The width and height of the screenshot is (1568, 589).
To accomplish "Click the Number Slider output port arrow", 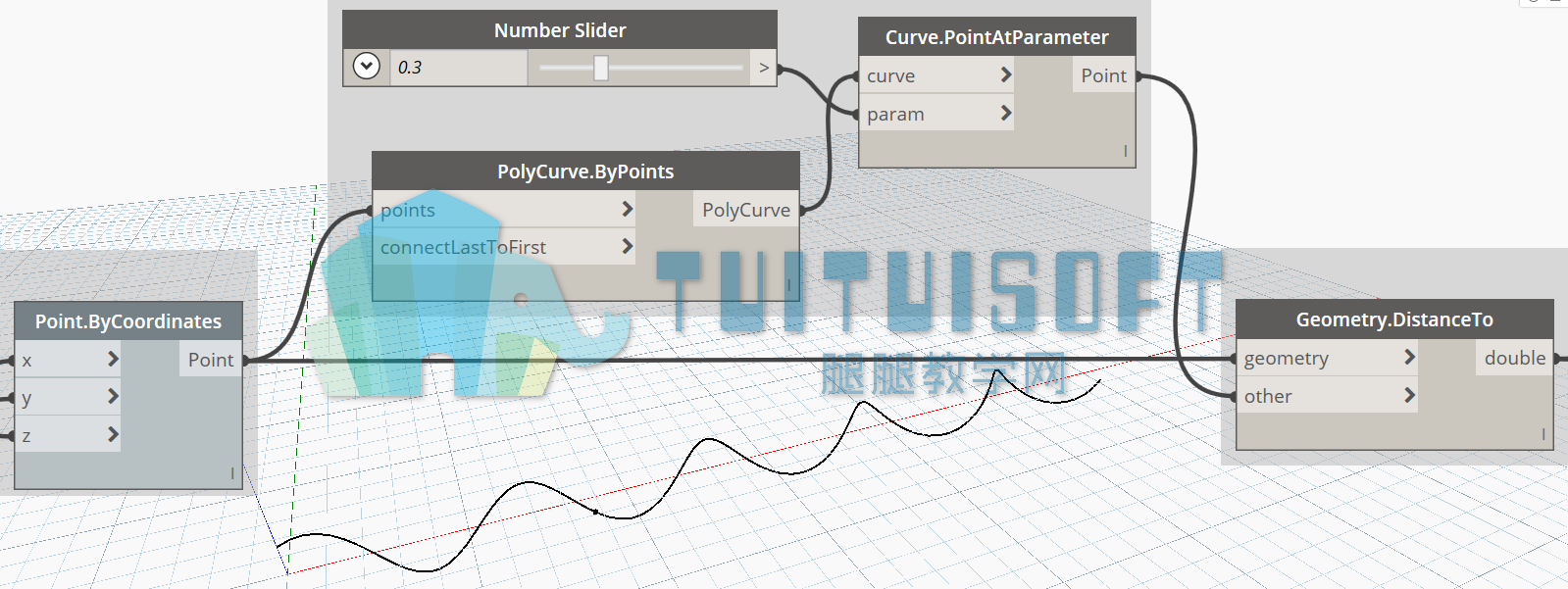I will tap(764, 68).
